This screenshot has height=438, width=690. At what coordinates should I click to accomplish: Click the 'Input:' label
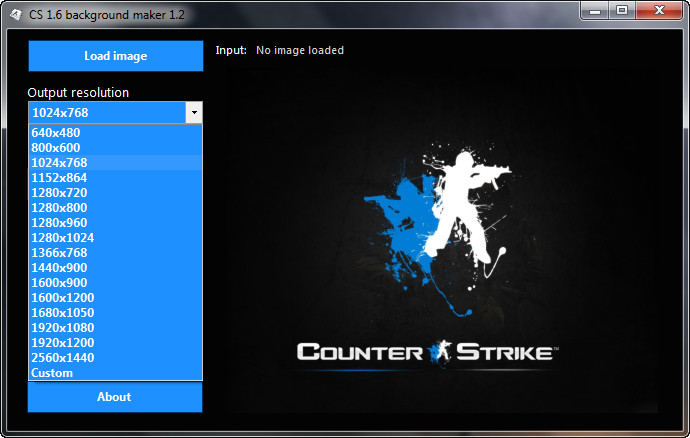tap(231, 50)
